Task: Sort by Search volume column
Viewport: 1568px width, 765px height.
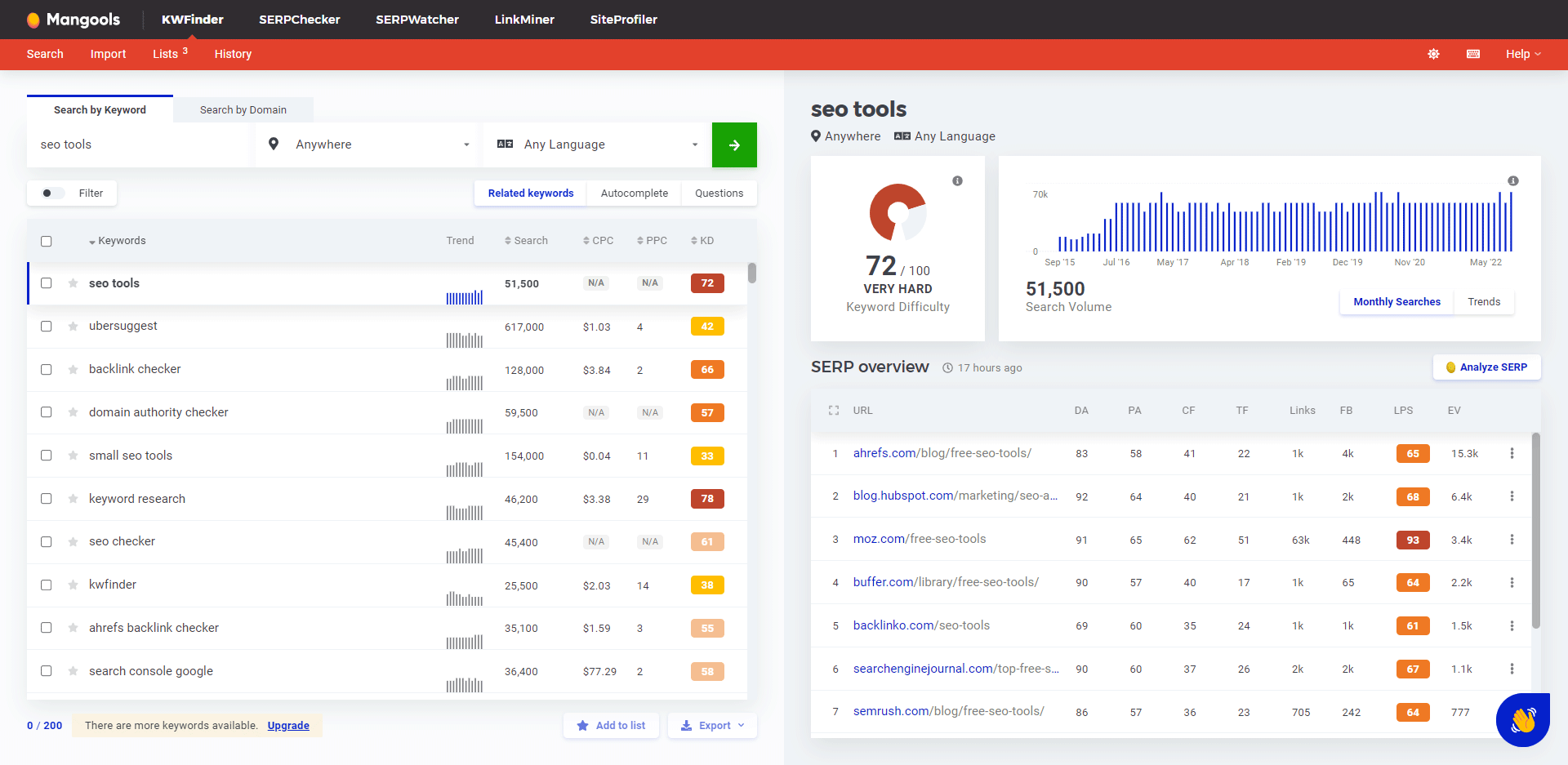Action: click(x=526, y=241)
